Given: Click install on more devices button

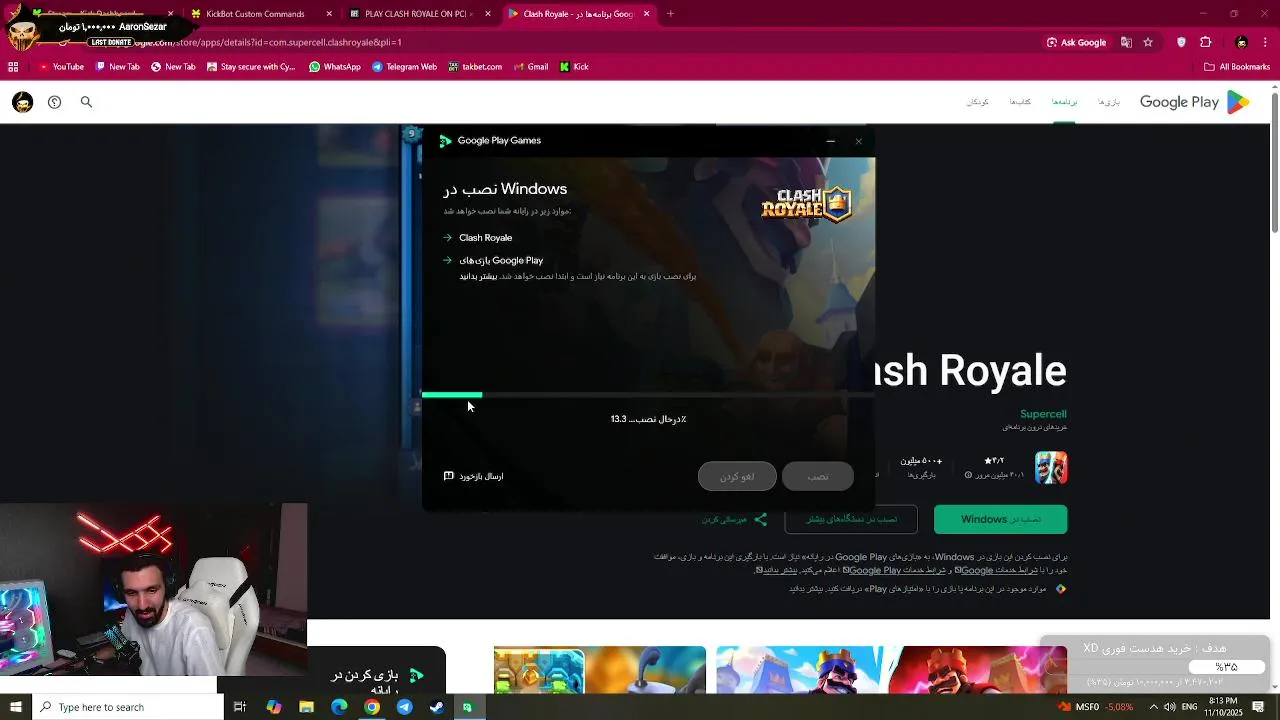Looking at the screenshot, I should (852, 519).
